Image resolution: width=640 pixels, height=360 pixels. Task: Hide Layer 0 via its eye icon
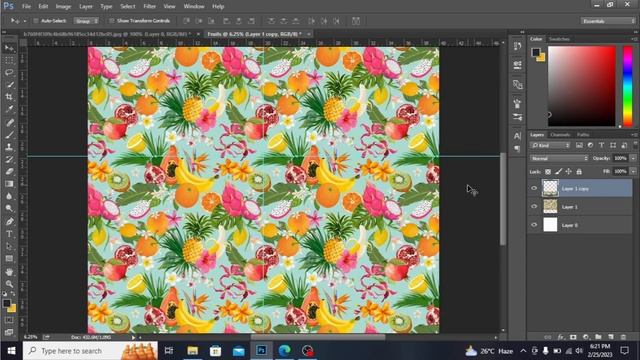click(x=534, y=225)
